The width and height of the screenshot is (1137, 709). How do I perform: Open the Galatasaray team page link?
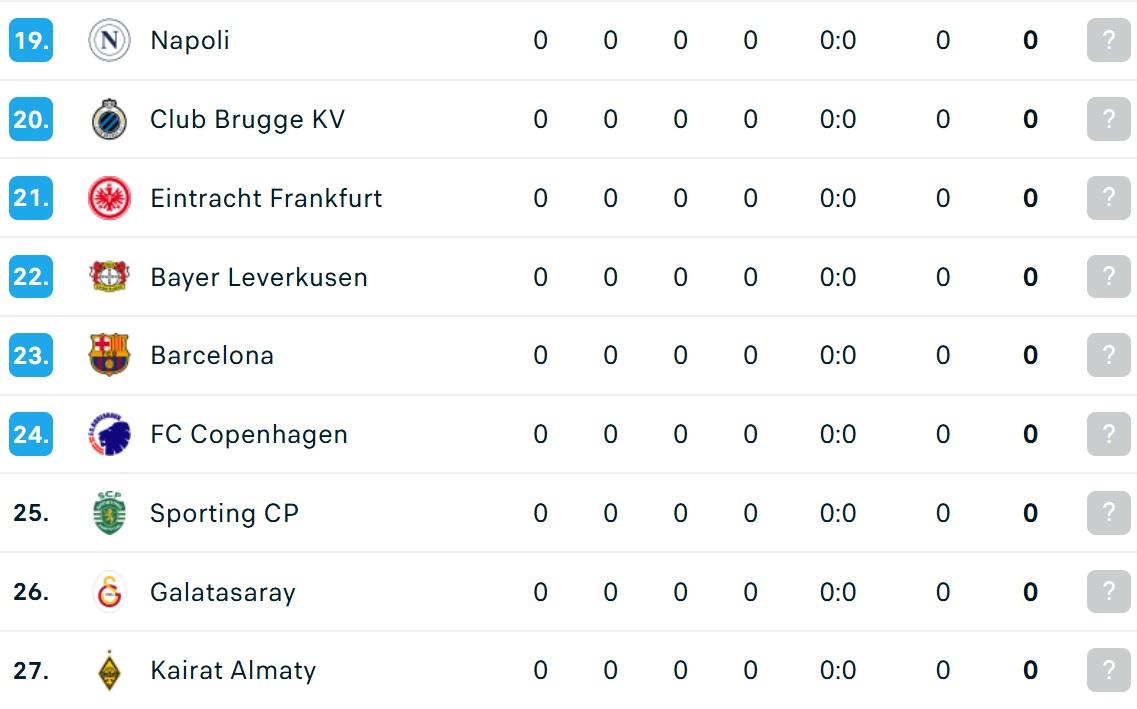point(223,592)
